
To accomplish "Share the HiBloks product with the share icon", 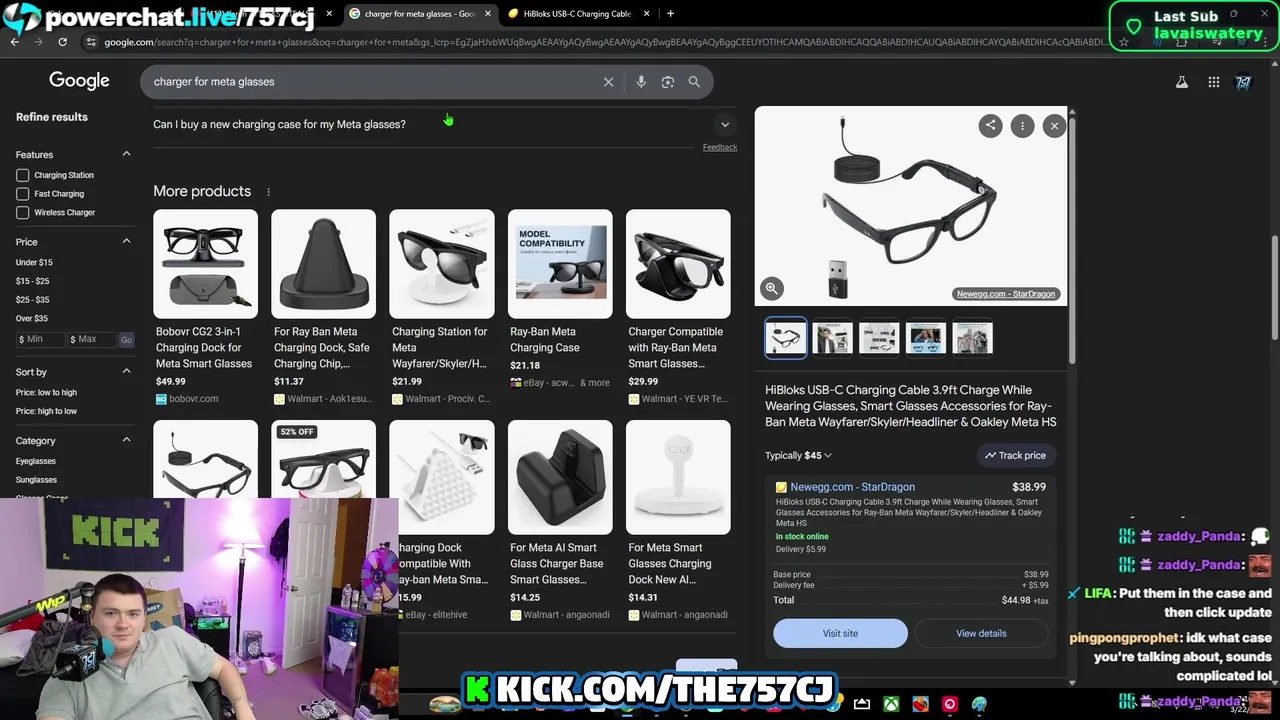I will 990,125.
